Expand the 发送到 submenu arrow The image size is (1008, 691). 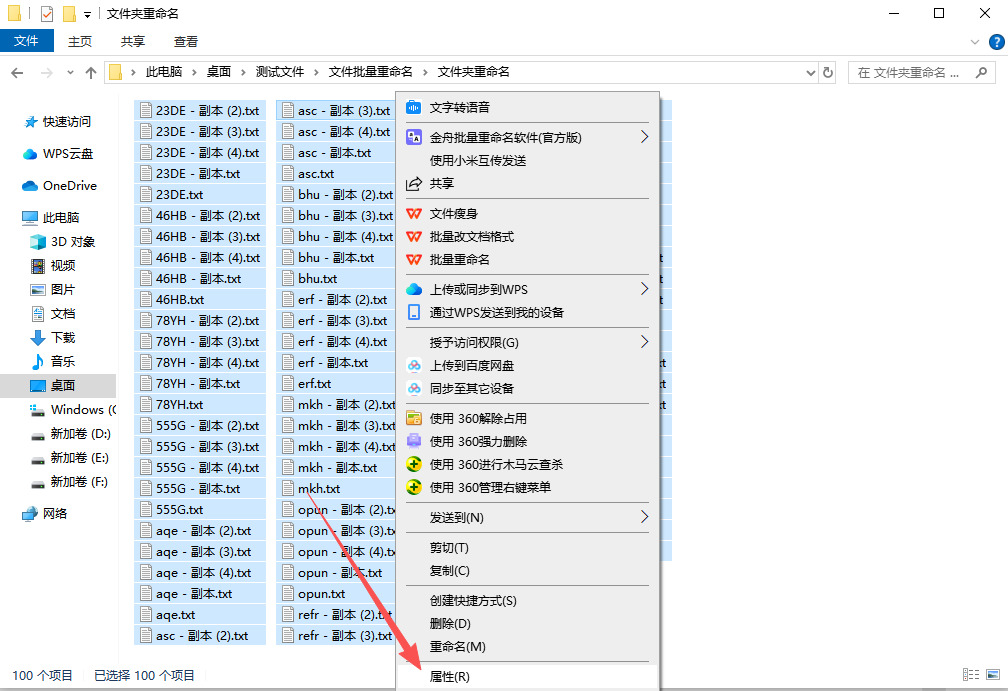point(644,517)
